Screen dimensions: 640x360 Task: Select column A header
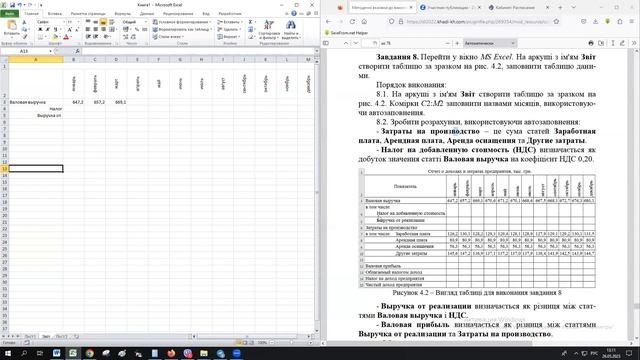(36, 60)
